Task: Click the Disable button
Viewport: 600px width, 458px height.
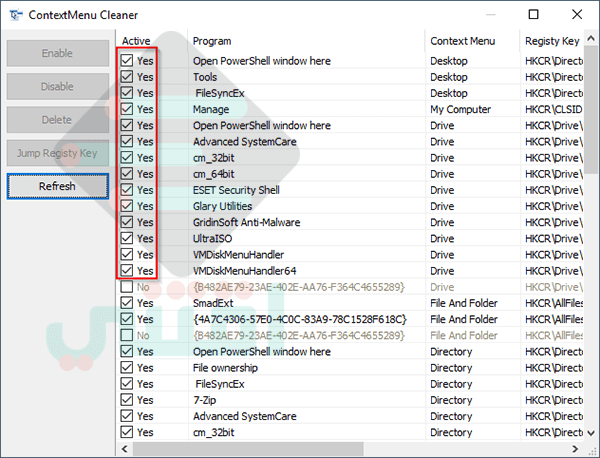Action: (57, 86)
